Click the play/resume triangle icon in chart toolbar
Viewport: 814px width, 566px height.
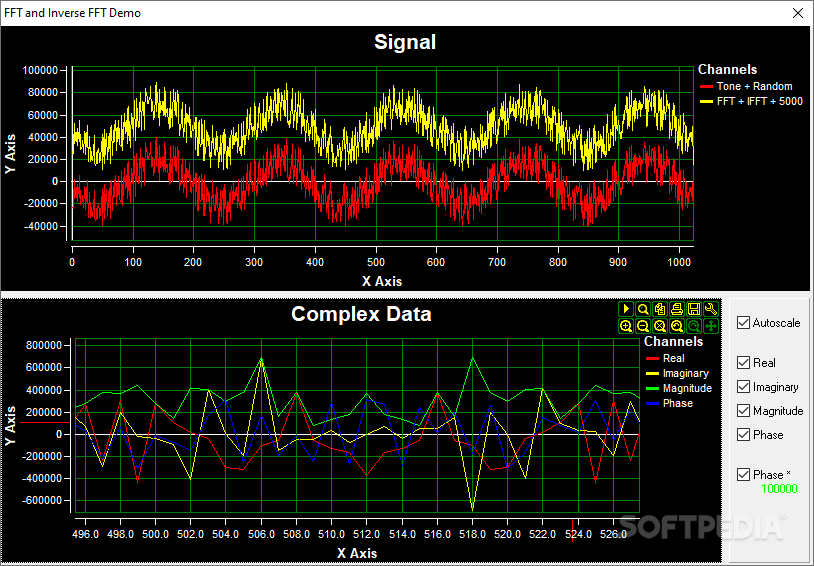point(626,309)
